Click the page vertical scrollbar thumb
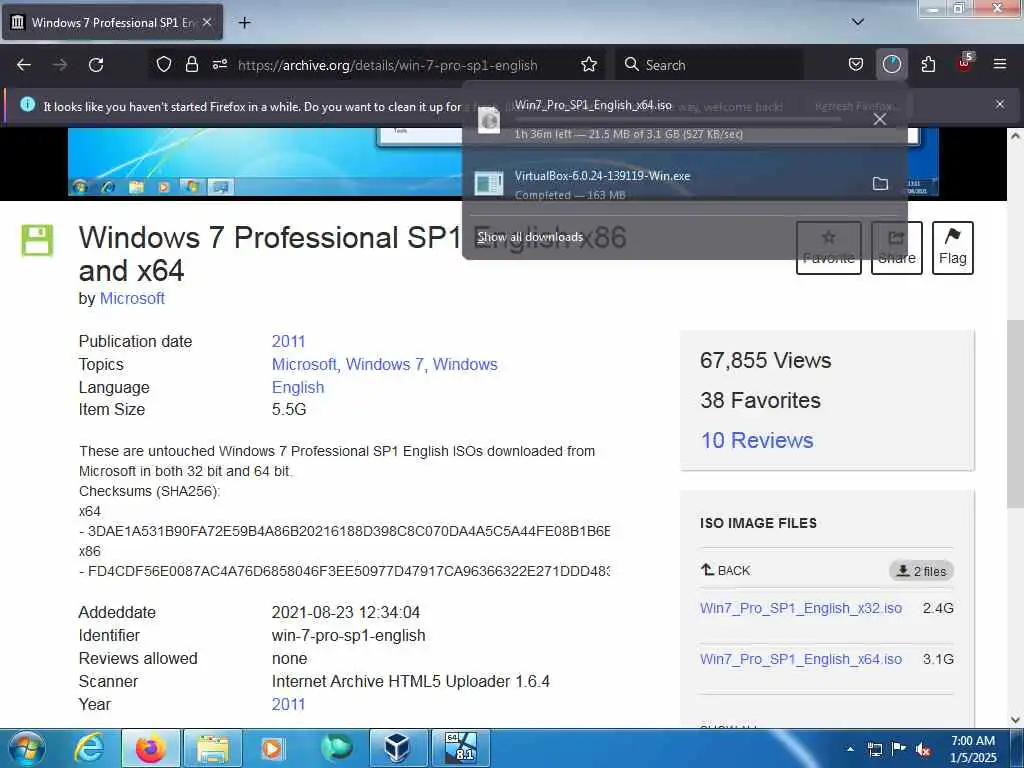The image size is (1024, 768). [x=1015, y=413]
